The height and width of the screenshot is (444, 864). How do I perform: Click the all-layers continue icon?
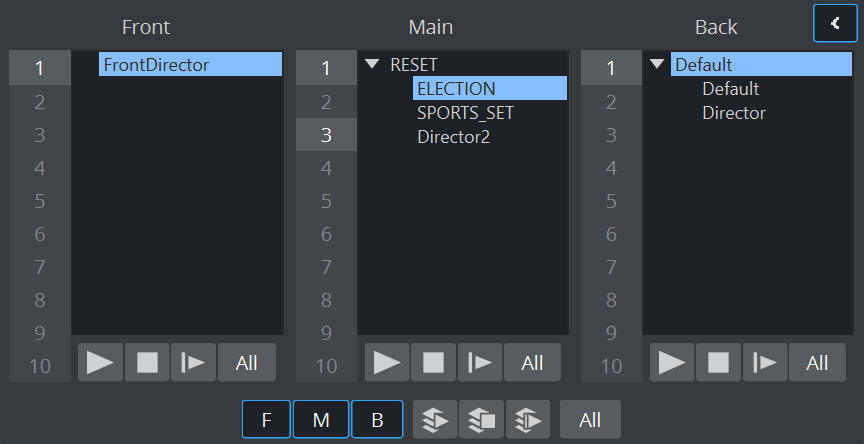[527, 420]
